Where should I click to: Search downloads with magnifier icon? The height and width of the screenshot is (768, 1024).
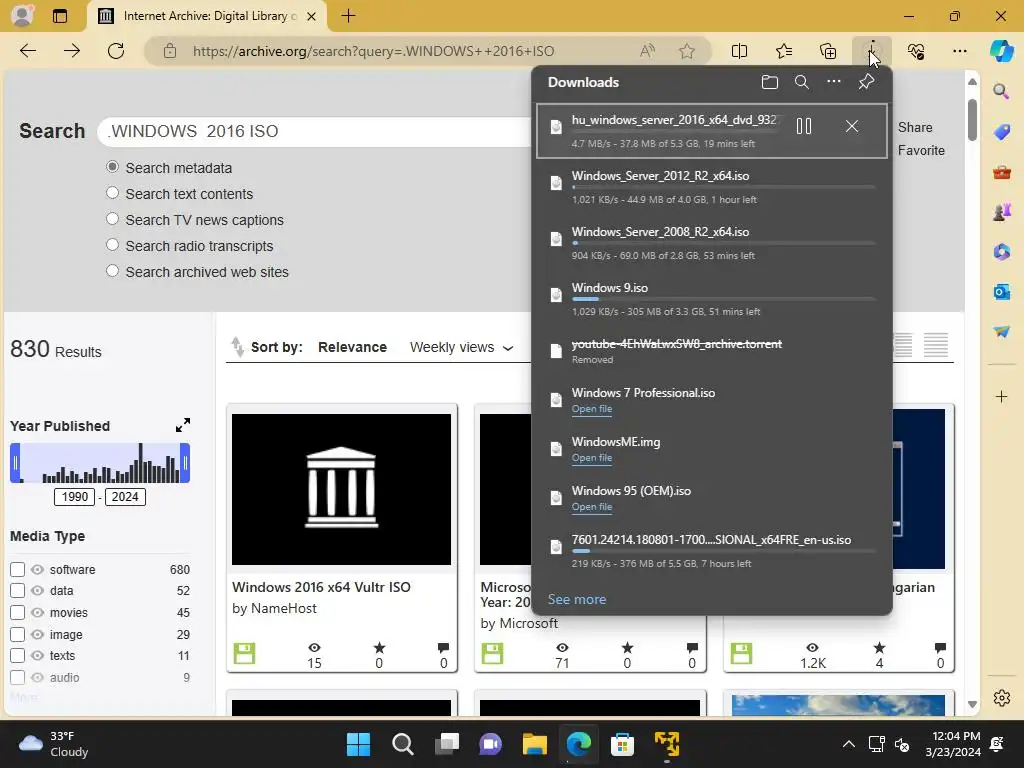pos(802,82)
